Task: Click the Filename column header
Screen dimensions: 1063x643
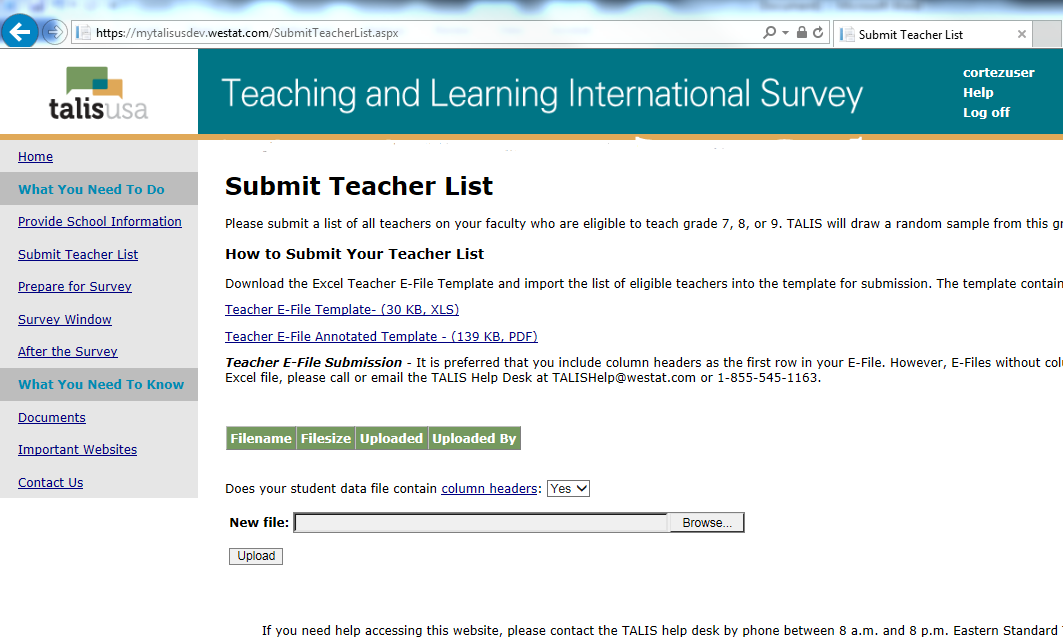Action: (261, 438)
